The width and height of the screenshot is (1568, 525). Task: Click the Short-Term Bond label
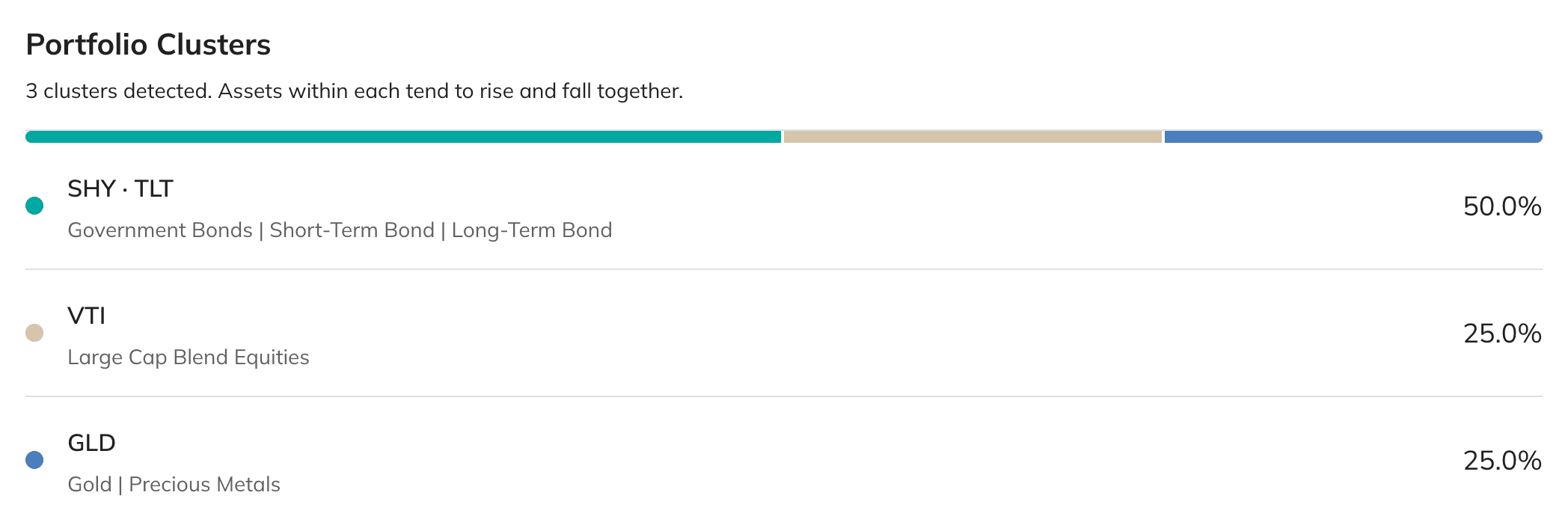[x=352, y=230]
